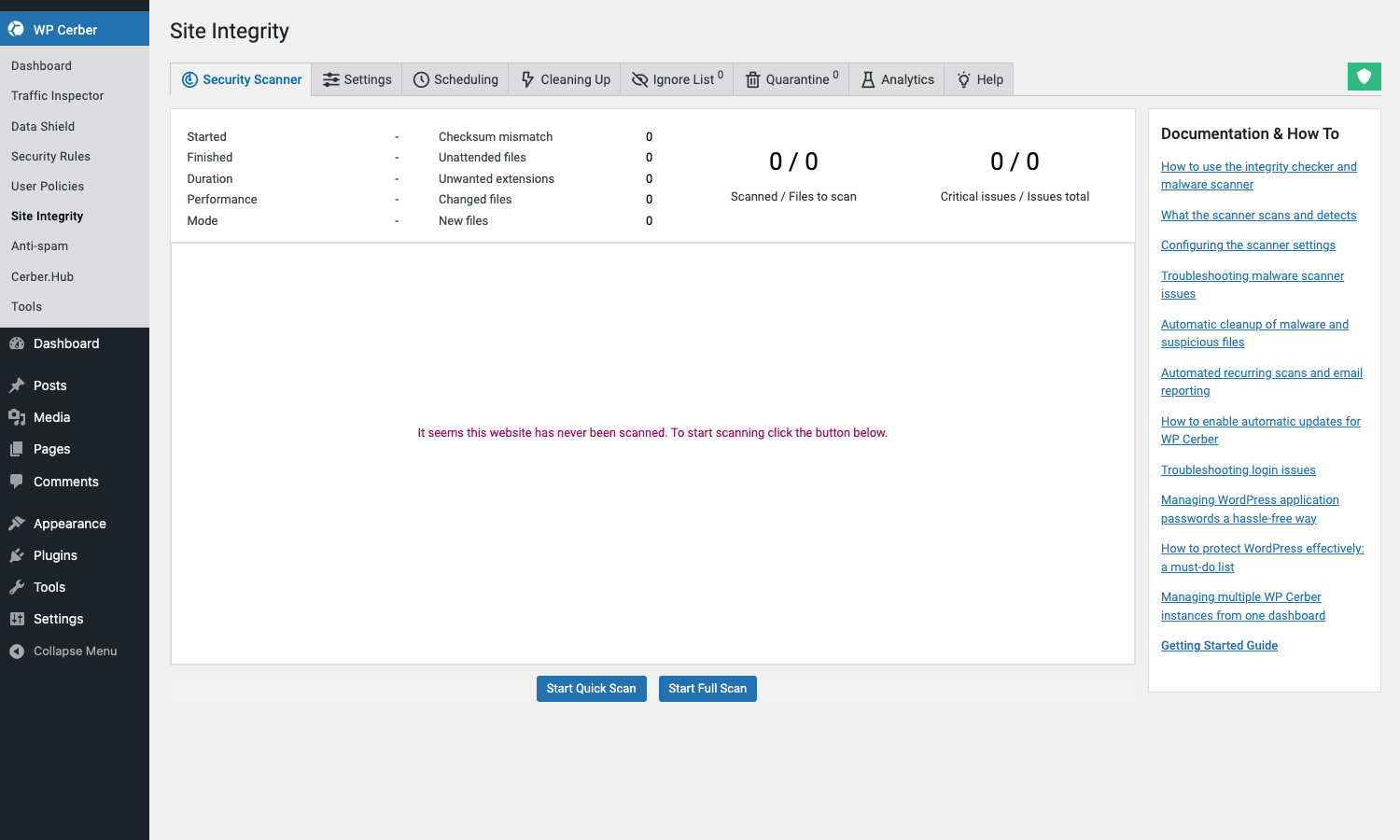Open the Getting Started Guide link
Image resolution: width=1400 pixels, height=840 pixels.
1219,645
